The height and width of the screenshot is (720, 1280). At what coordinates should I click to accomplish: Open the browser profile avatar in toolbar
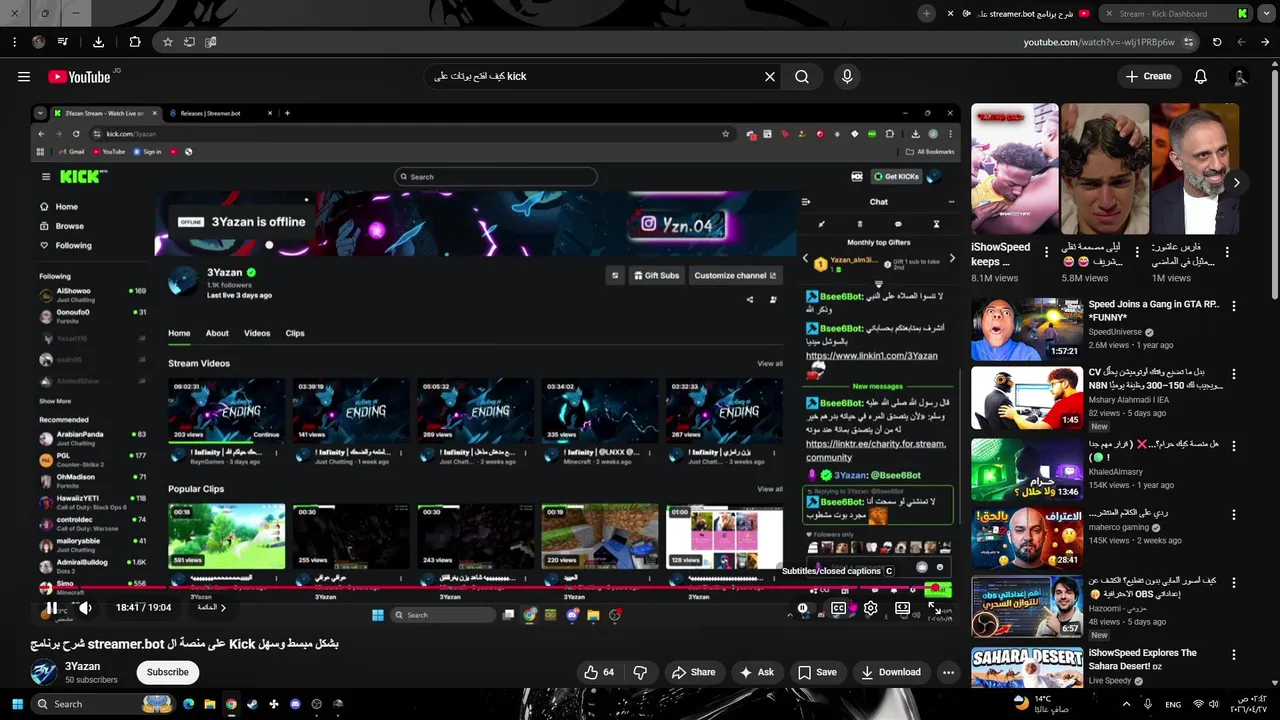click(x=38, y=42)
